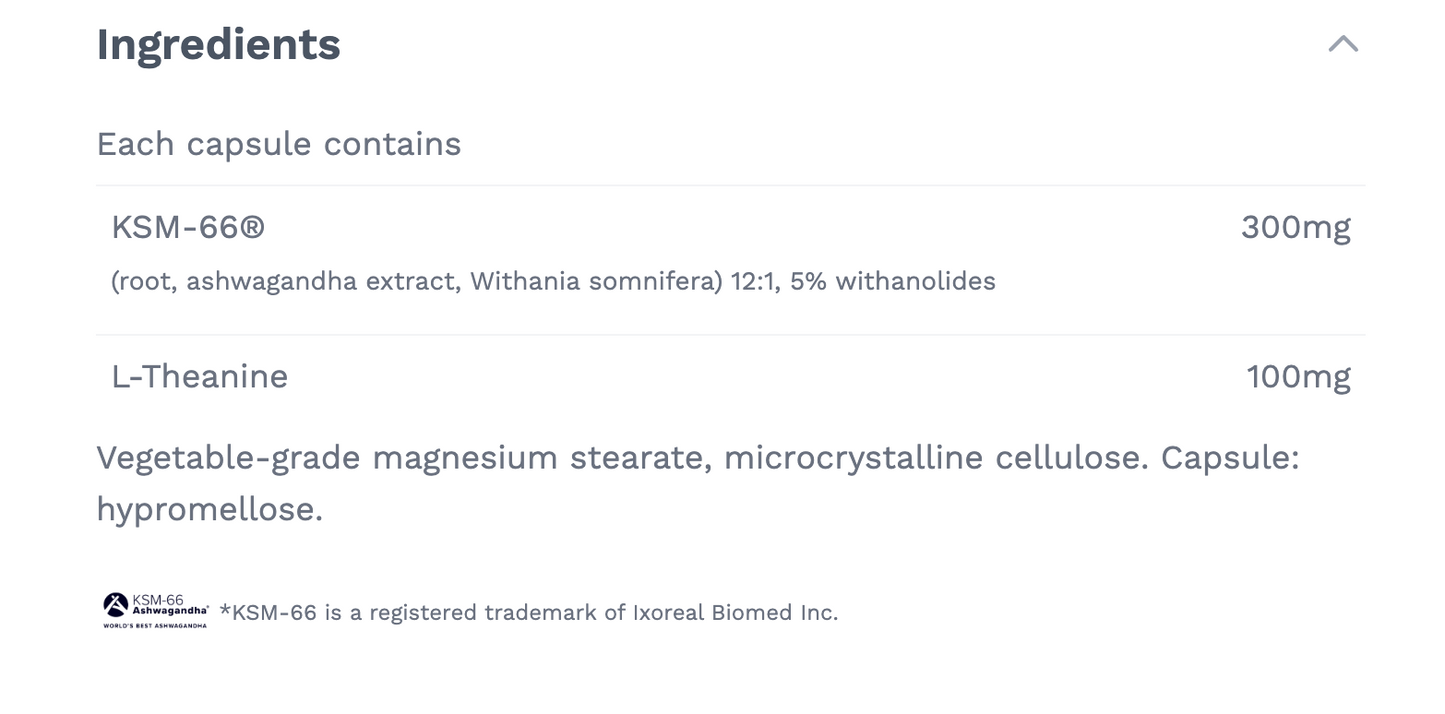Select the 'Each capsule contains' label
The image size is (1445, 714).
(278, 144)
